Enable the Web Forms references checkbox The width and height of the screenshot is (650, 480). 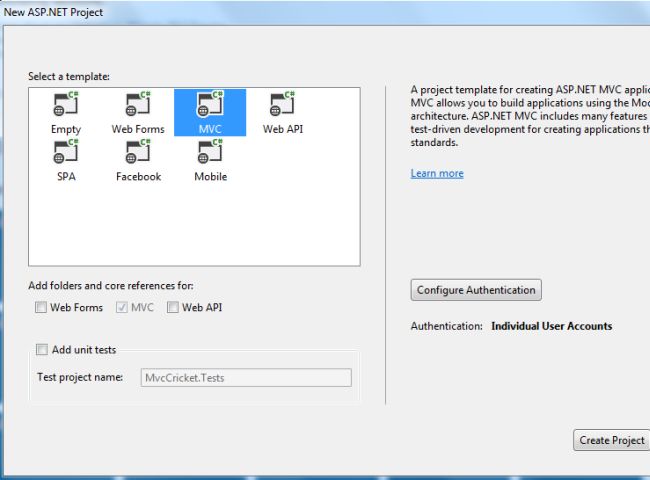[x=41, y=307]
